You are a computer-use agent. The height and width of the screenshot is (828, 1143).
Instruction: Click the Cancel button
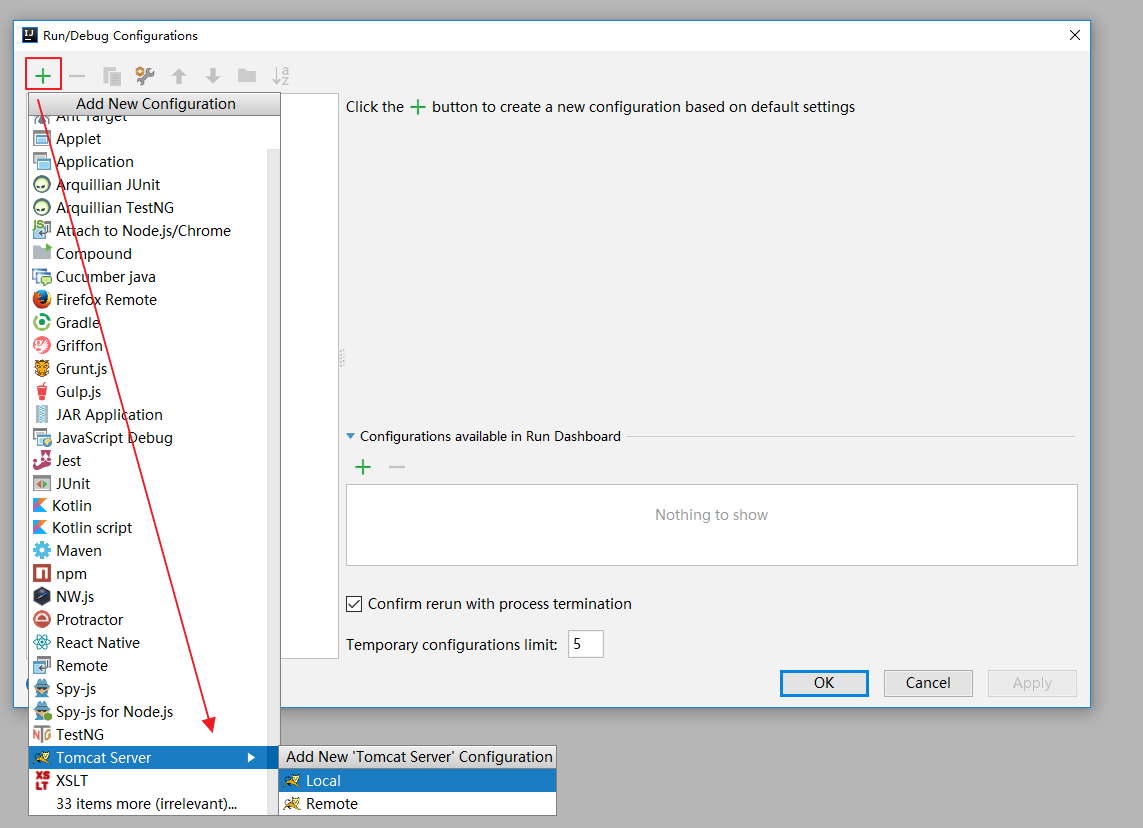tap(928, 683)
